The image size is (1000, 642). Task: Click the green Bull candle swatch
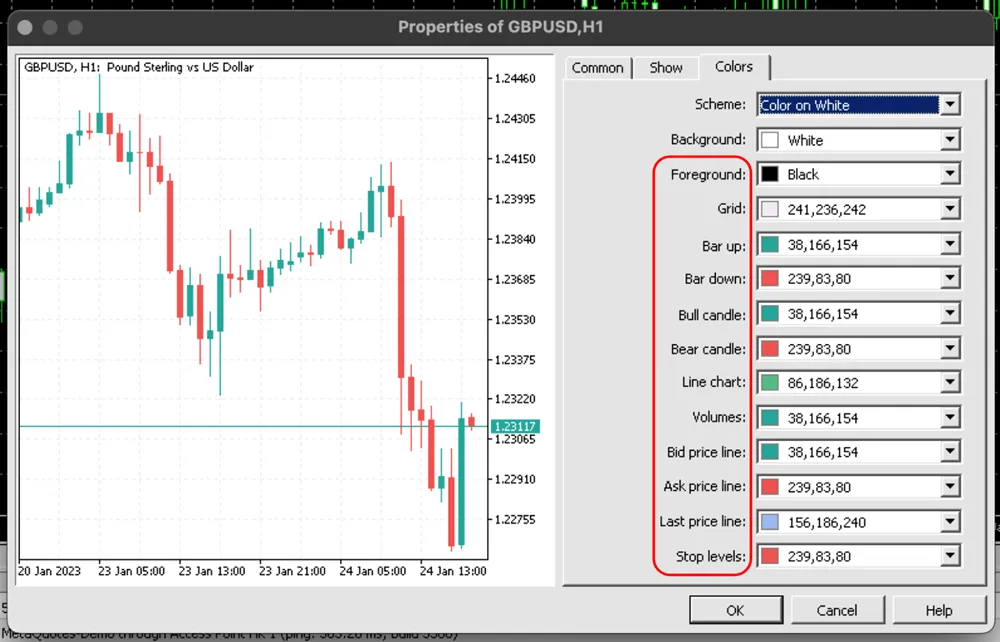point(770,313)
